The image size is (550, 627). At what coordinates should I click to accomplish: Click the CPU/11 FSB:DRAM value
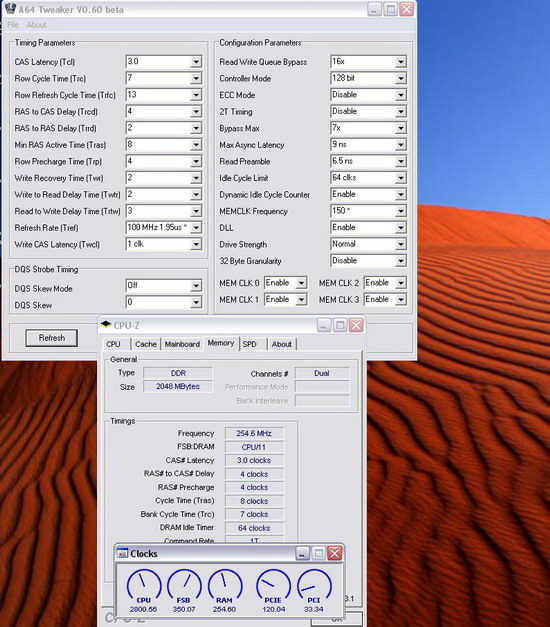click(x=254, y=447)
